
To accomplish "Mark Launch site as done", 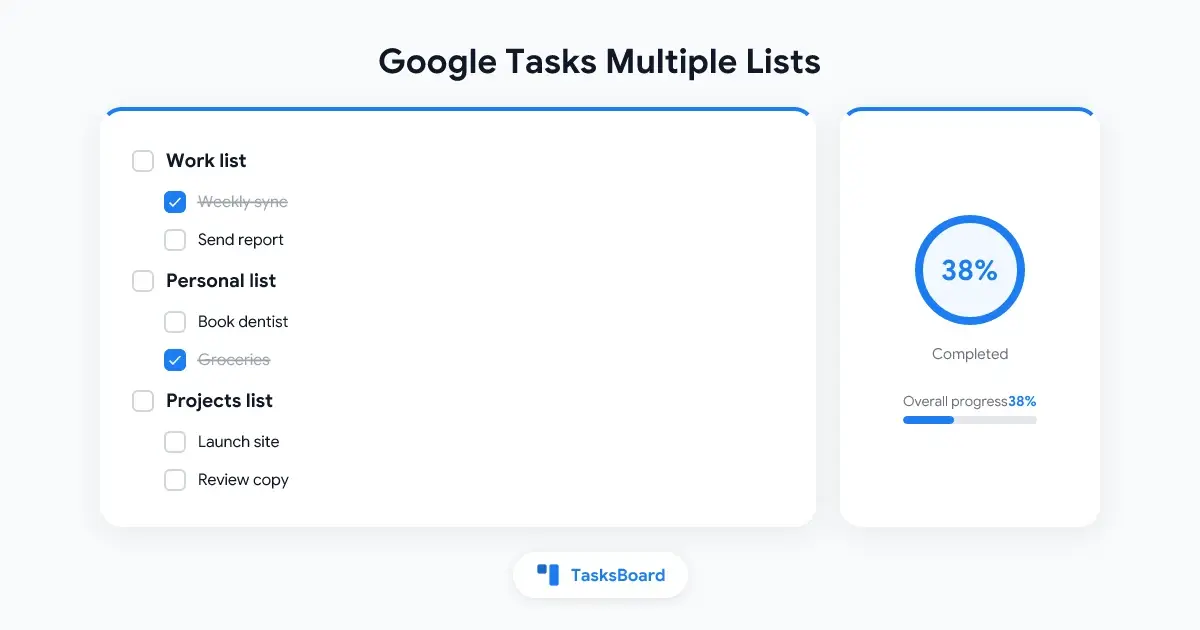I will 175,442.
